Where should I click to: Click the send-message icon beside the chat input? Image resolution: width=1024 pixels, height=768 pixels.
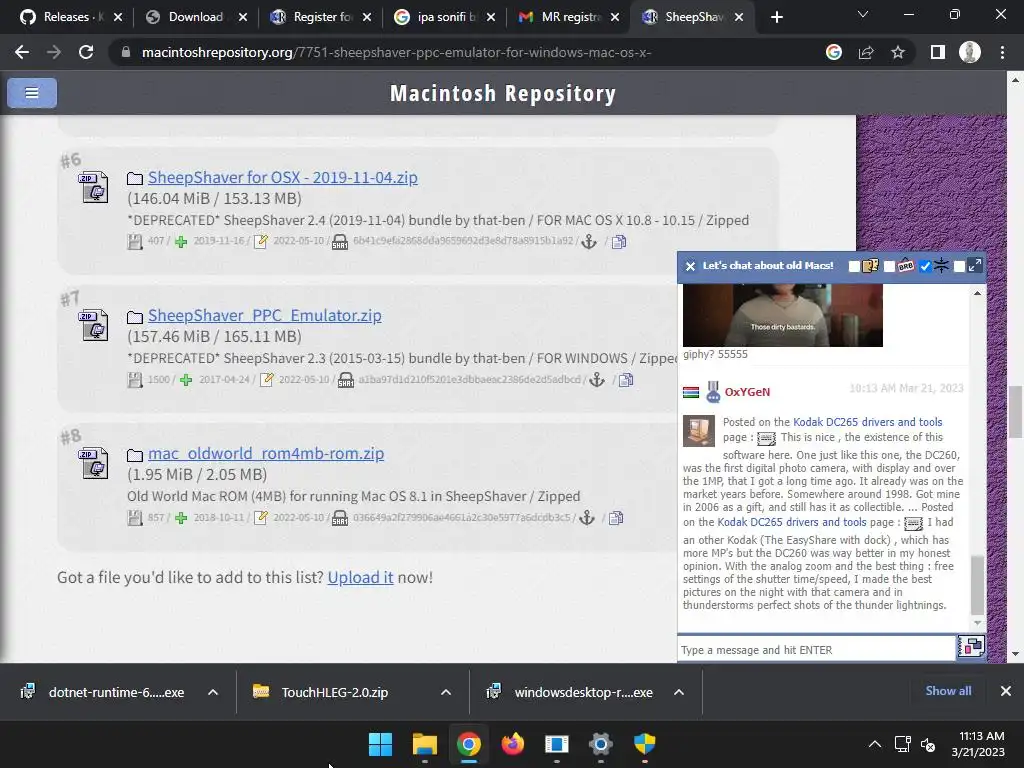tap(970, 647)
